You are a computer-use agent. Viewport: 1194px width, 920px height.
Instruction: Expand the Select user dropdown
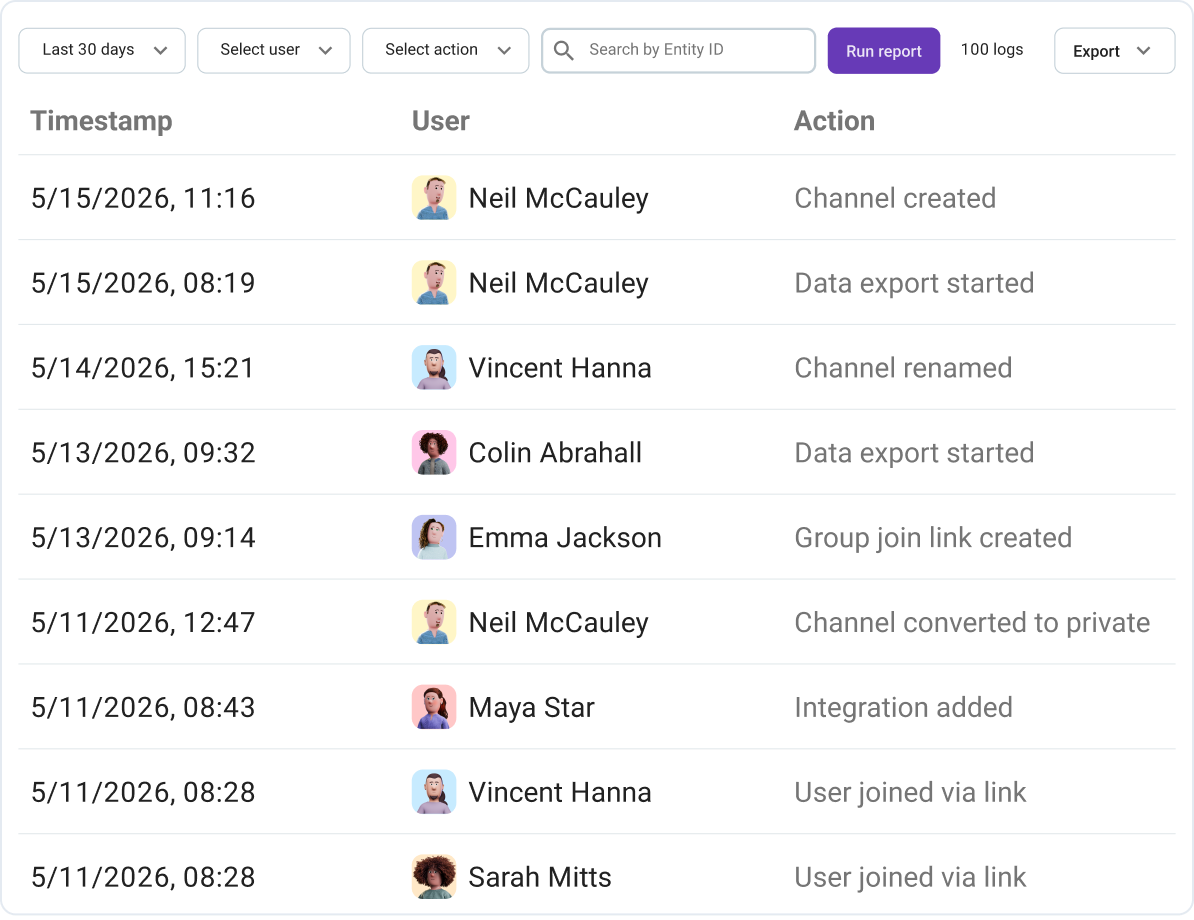click(x=274, y=51)
